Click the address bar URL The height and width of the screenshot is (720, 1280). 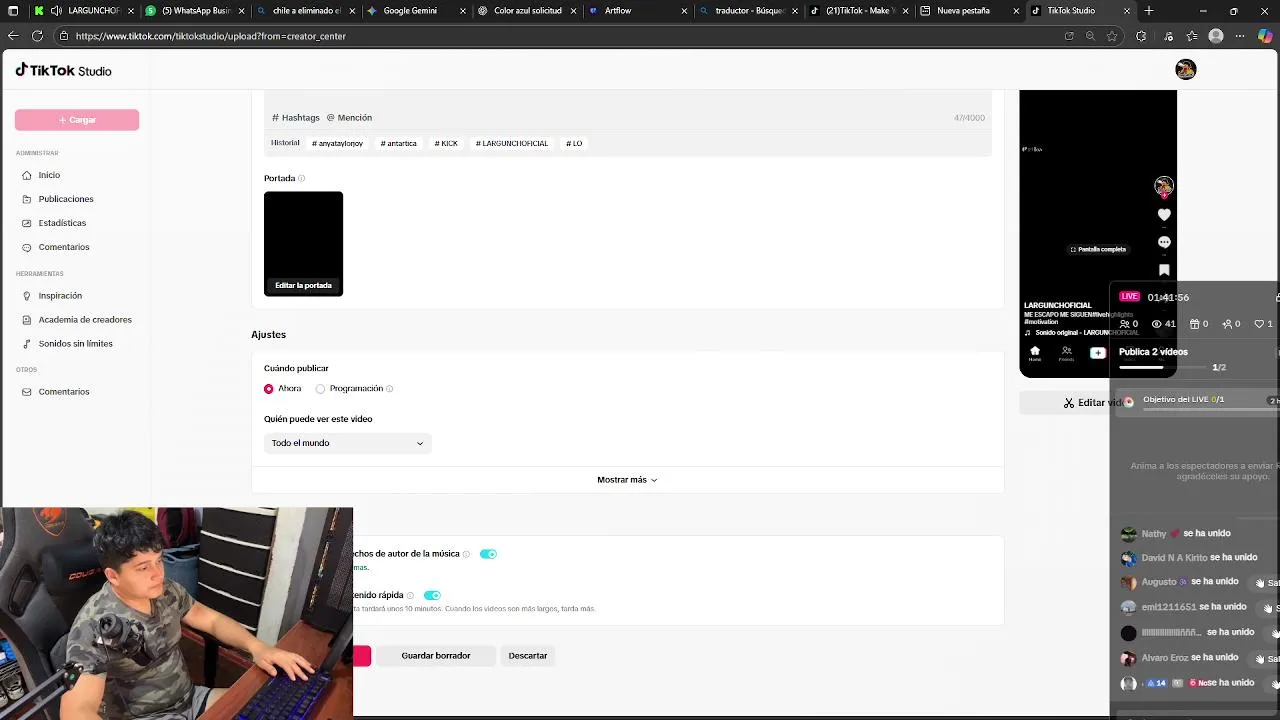point(210,36)
